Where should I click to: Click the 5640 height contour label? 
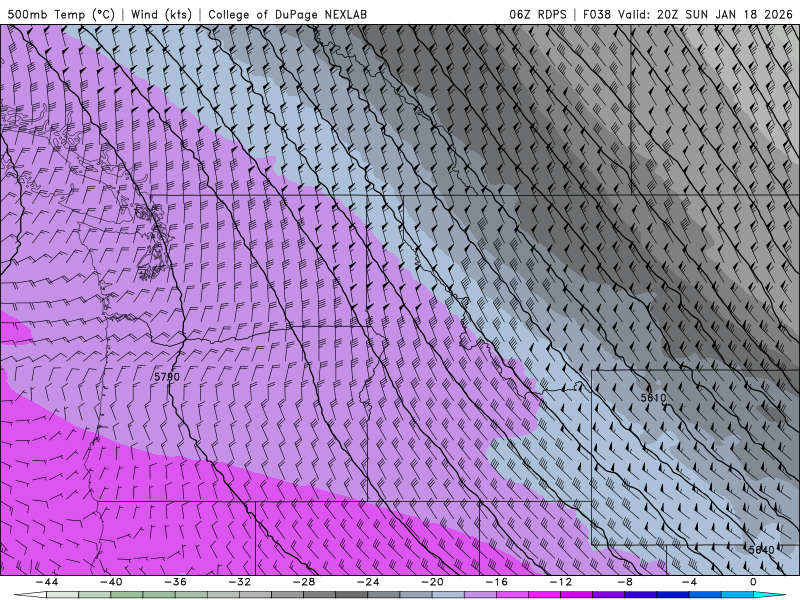762,549
